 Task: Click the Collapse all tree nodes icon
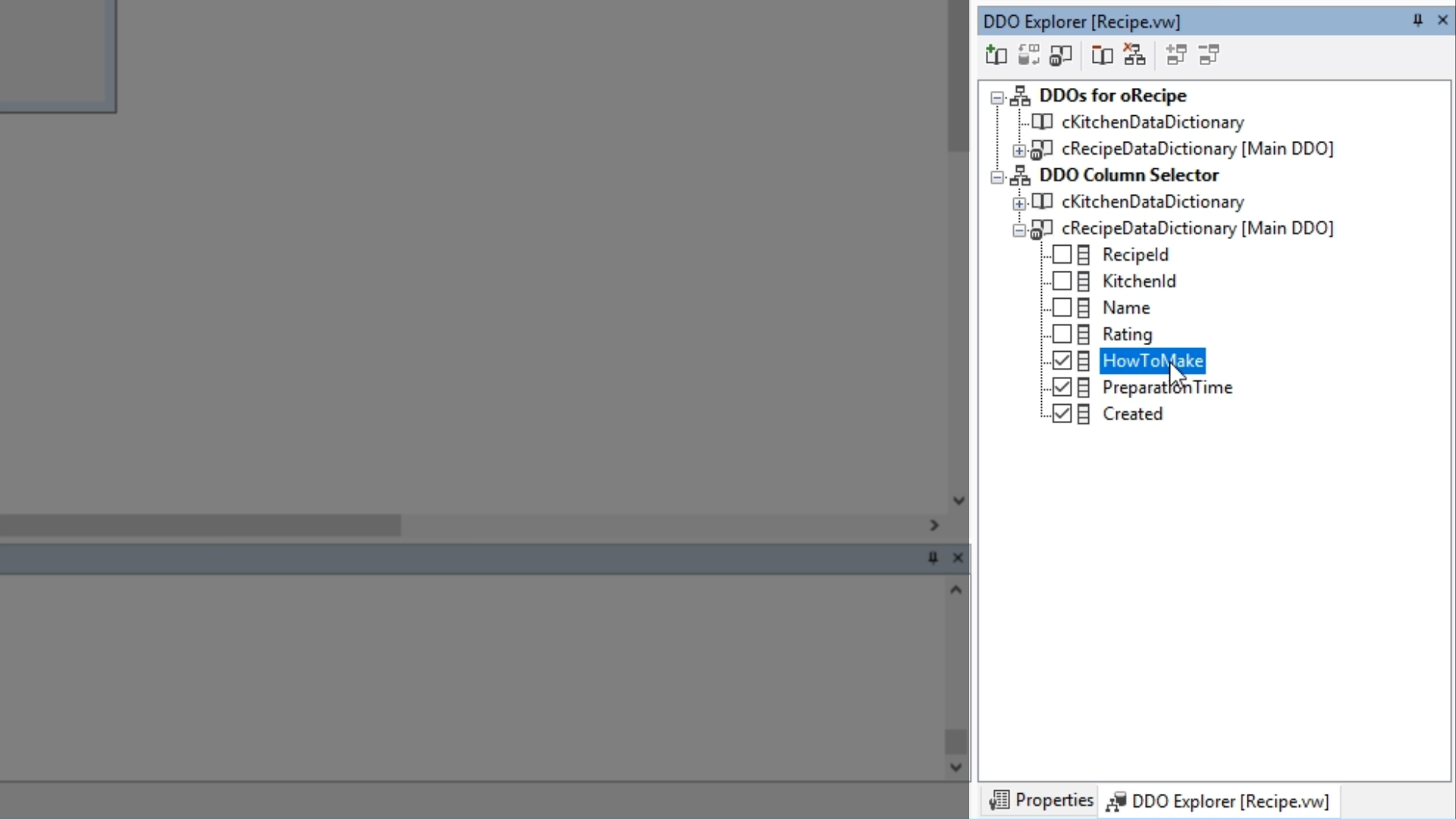coord(1209,55)
